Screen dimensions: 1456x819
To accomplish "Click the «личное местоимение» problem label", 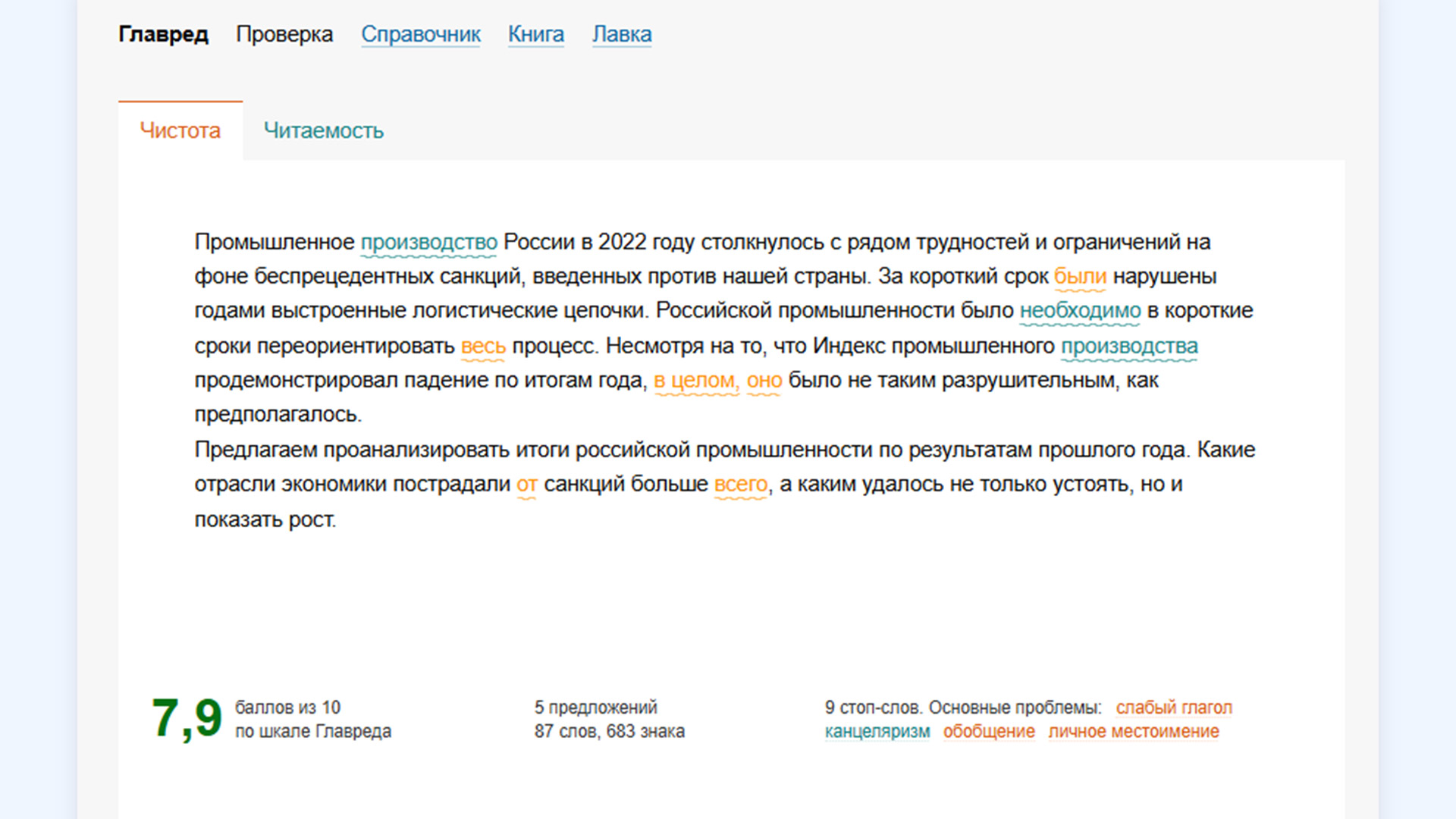I will 1134,732.
